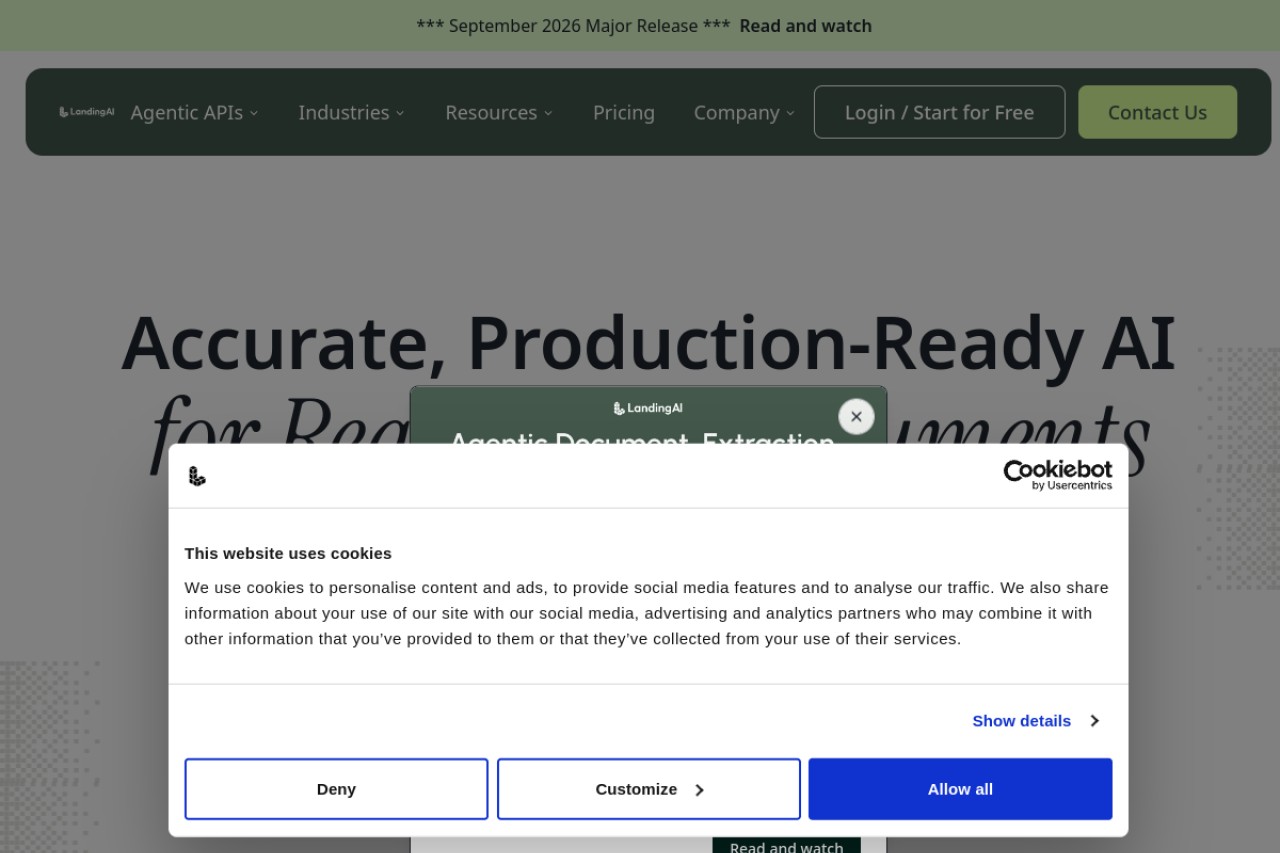The height and width of the screenshot is (853, 1280).
Task: Open the Pricing page
Action: click(x=624, y=112)
